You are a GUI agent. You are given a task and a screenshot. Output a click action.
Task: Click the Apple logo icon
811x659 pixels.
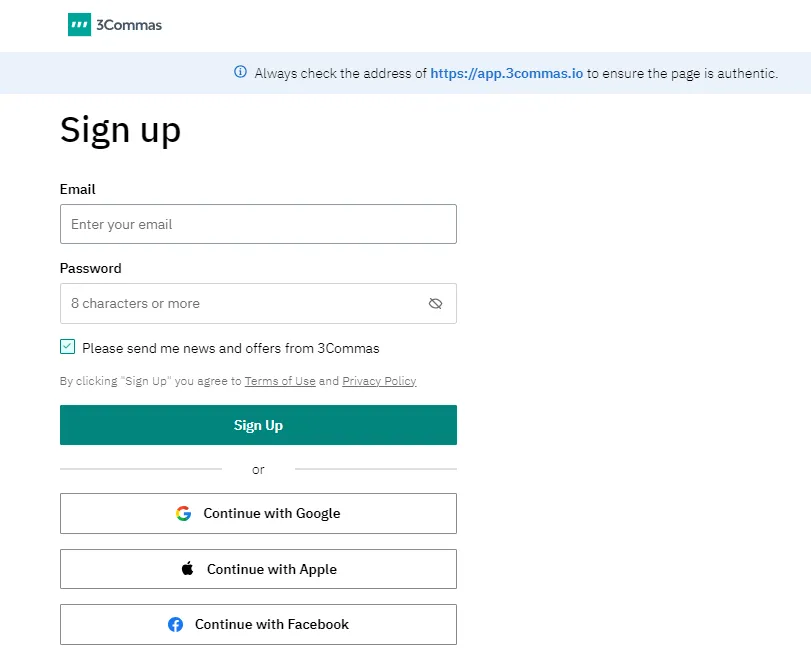[188, 568]
